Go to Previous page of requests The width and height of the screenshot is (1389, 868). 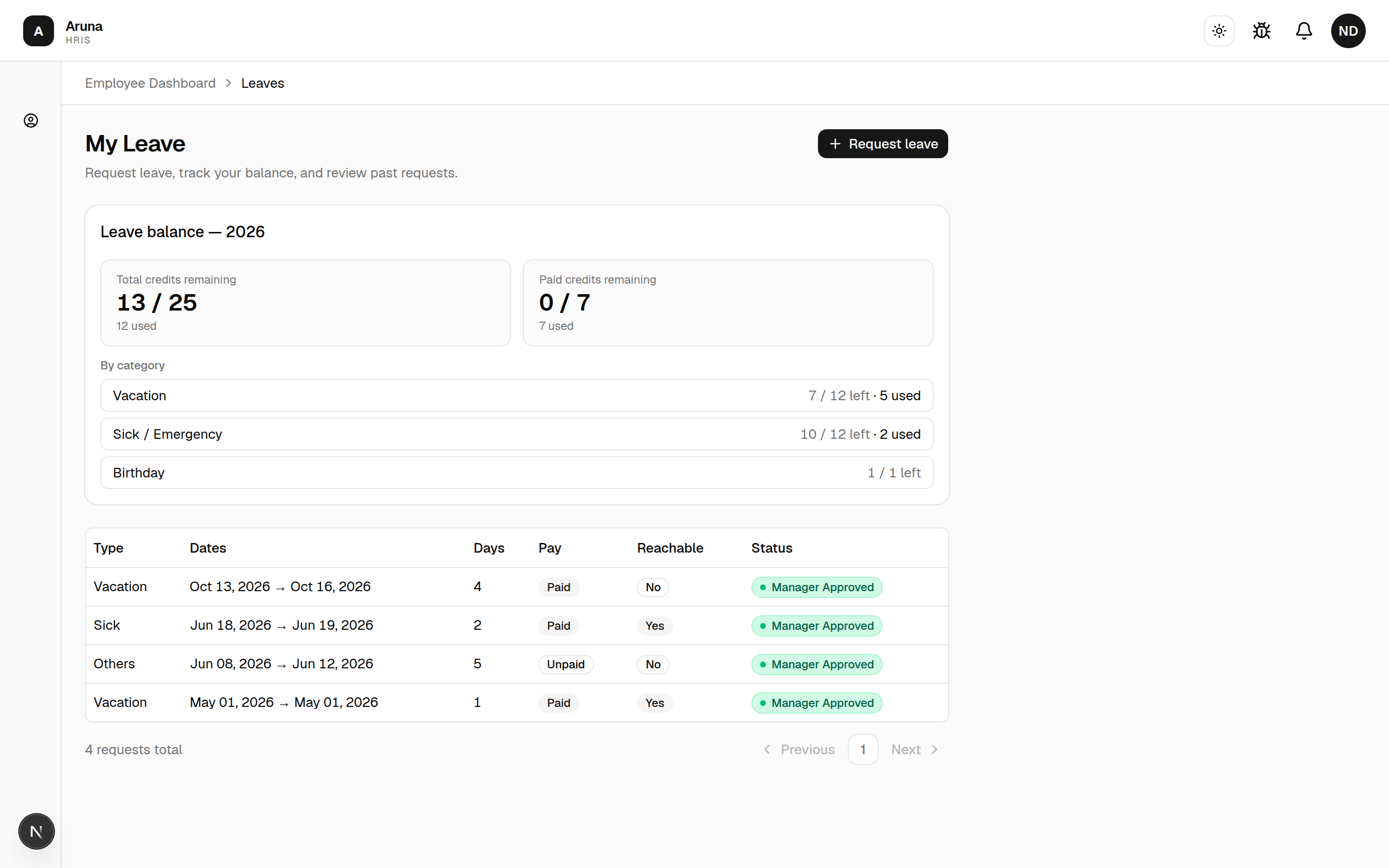[x=799, y=749]
